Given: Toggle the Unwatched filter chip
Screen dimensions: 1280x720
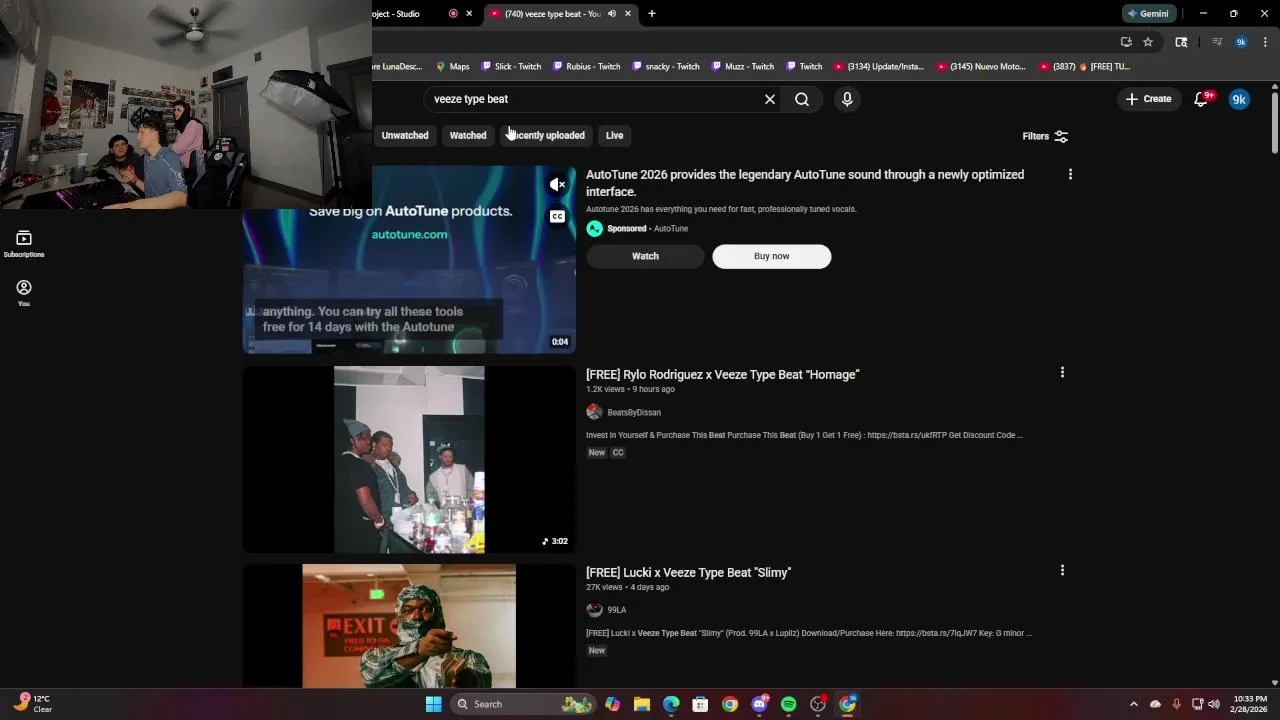Looking at the screenshot, I should [405, 135].
